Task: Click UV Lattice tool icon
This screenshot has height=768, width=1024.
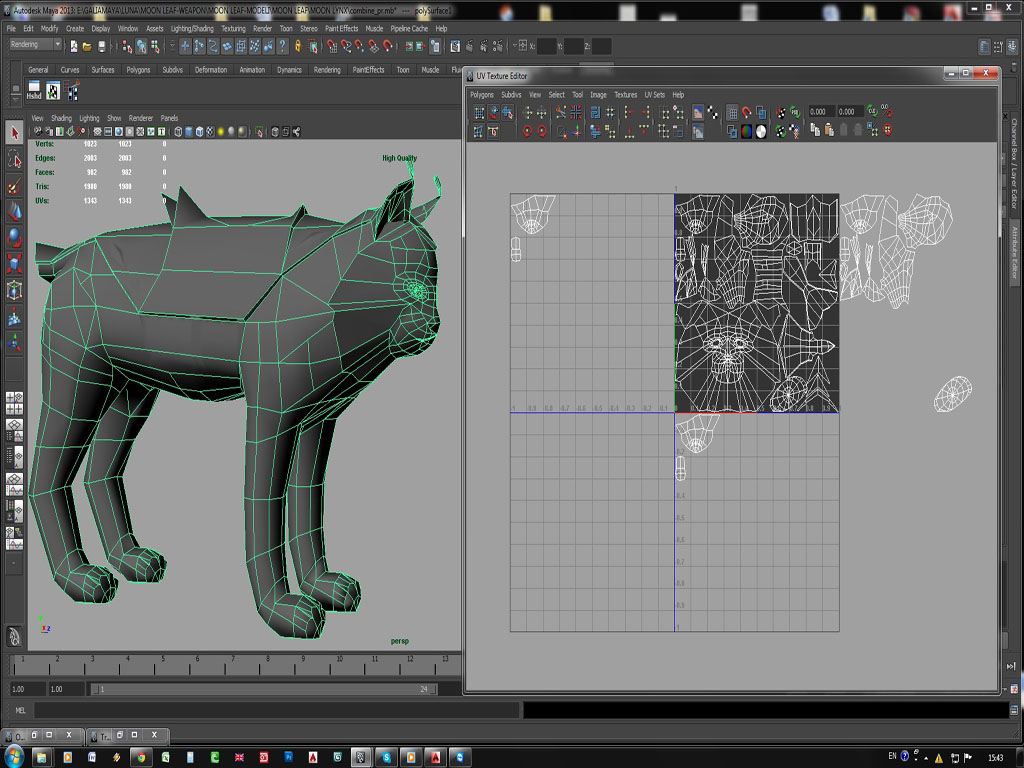Action: [x=479, y=112]
